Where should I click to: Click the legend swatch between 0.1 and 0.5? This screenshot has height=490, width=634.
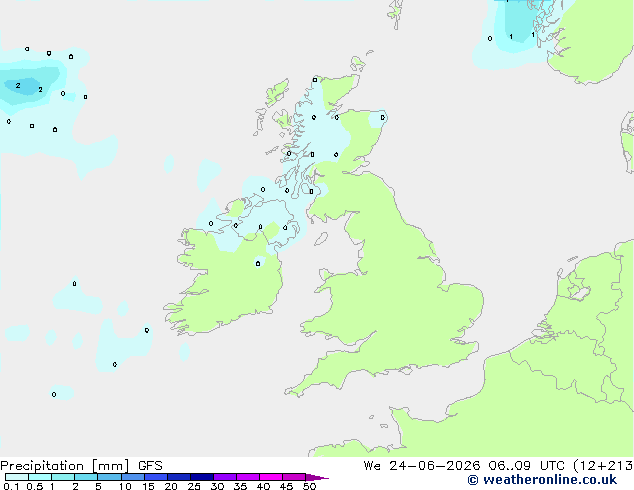point(17,477)
